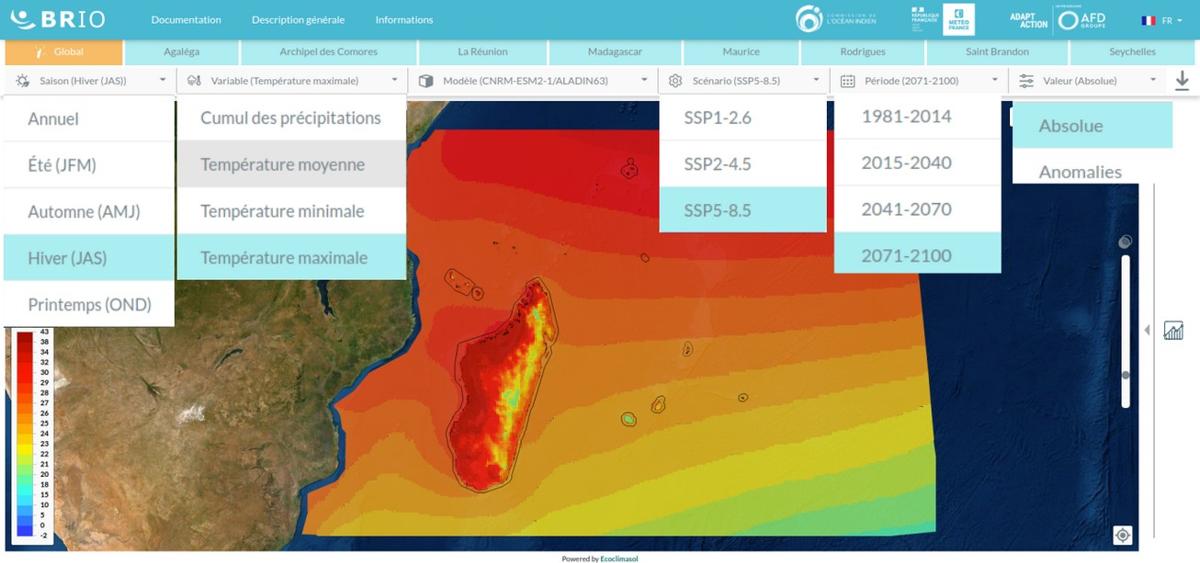This screenshot has width=1200, height=563.
Task: Select Température maximale variable
Action: click(292, 257)
